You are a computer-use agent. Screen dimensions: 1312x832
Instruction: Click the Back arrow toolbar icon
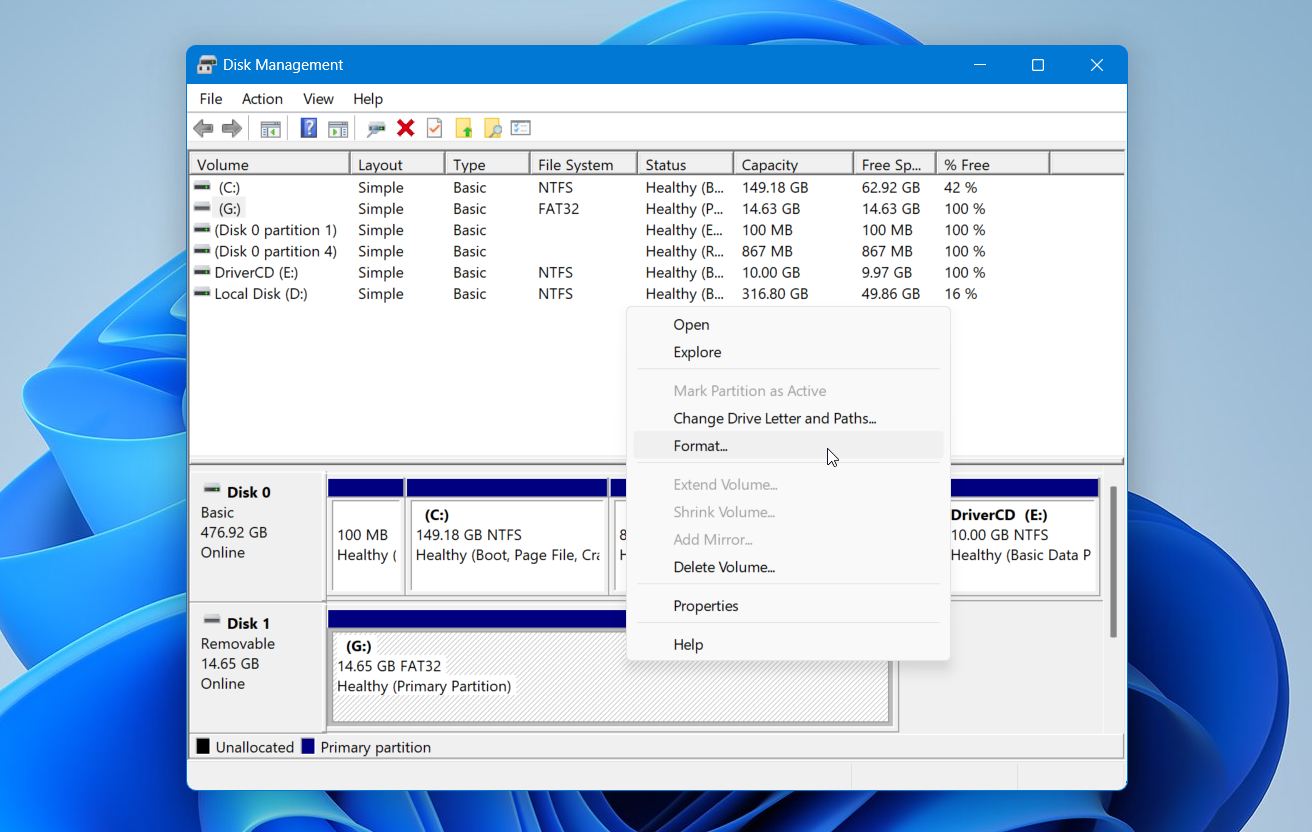coord(203,128)
